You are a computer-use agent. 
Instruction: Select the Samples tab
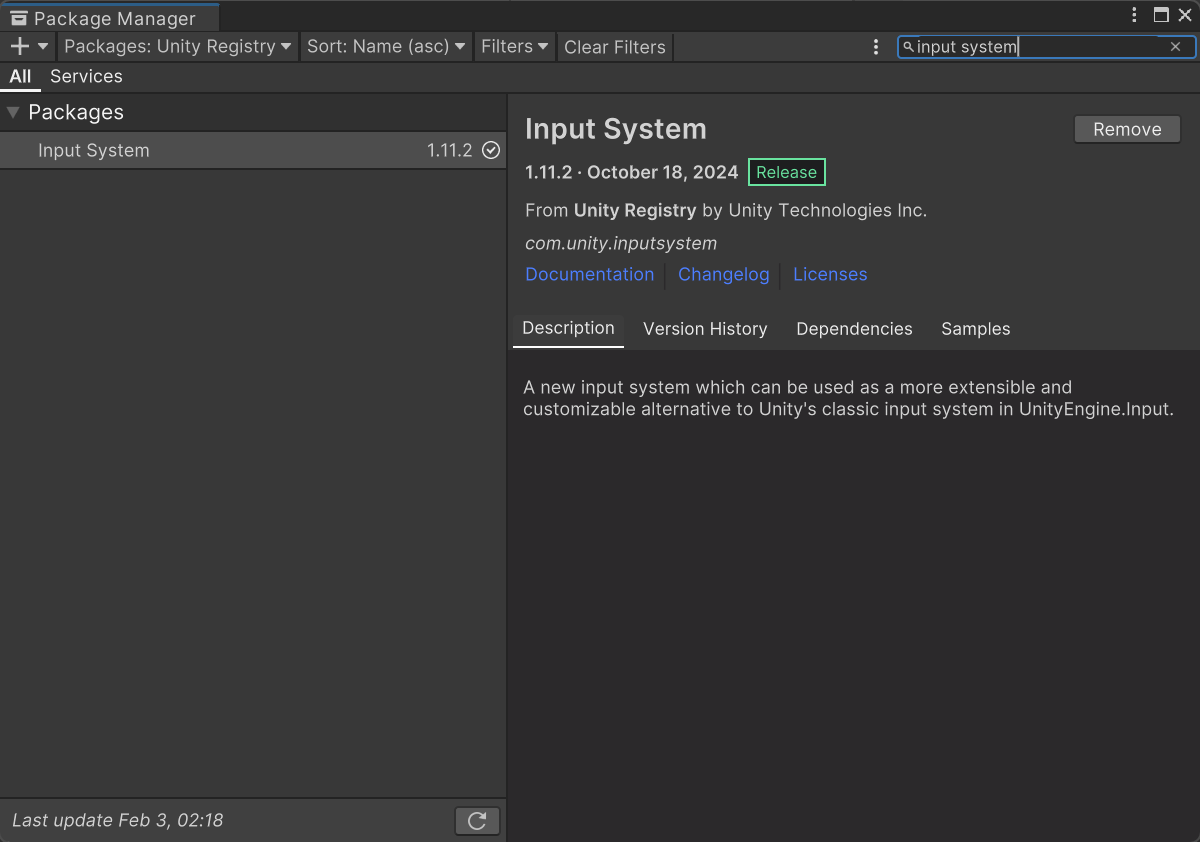coord(975,329)
